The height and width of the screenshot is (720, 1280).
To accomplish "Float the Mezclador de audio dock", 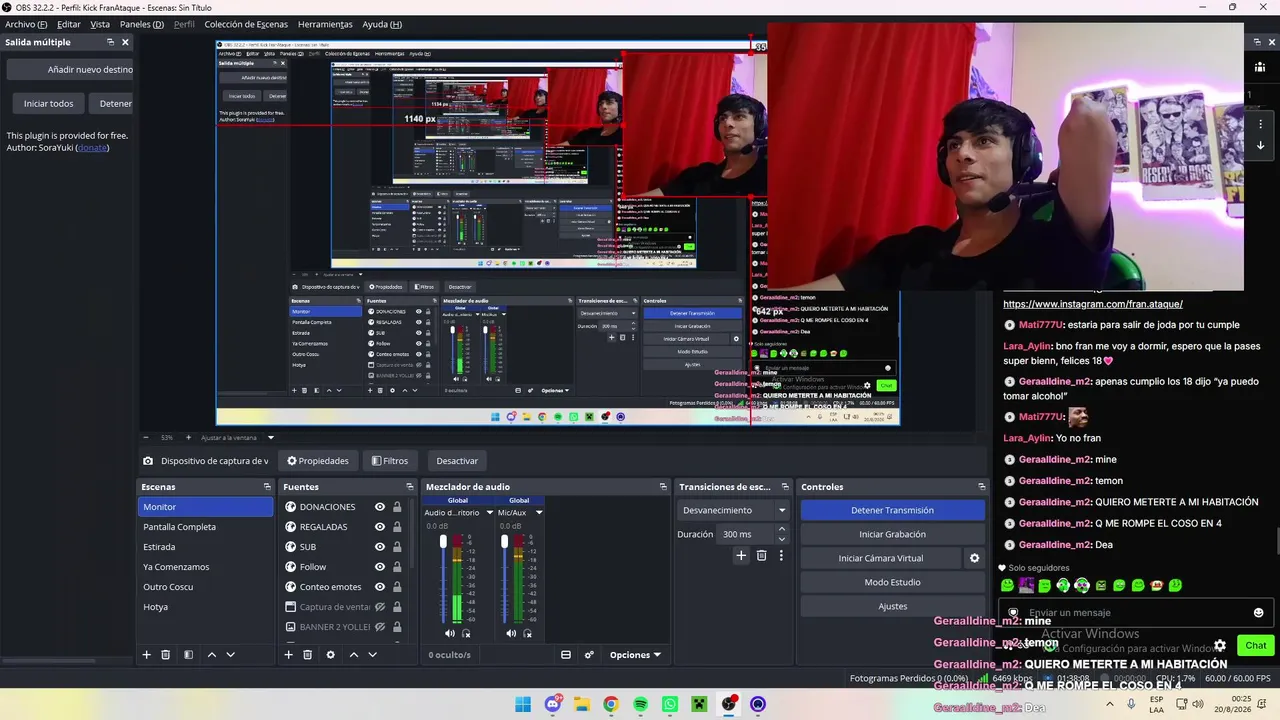I will 663,487.
